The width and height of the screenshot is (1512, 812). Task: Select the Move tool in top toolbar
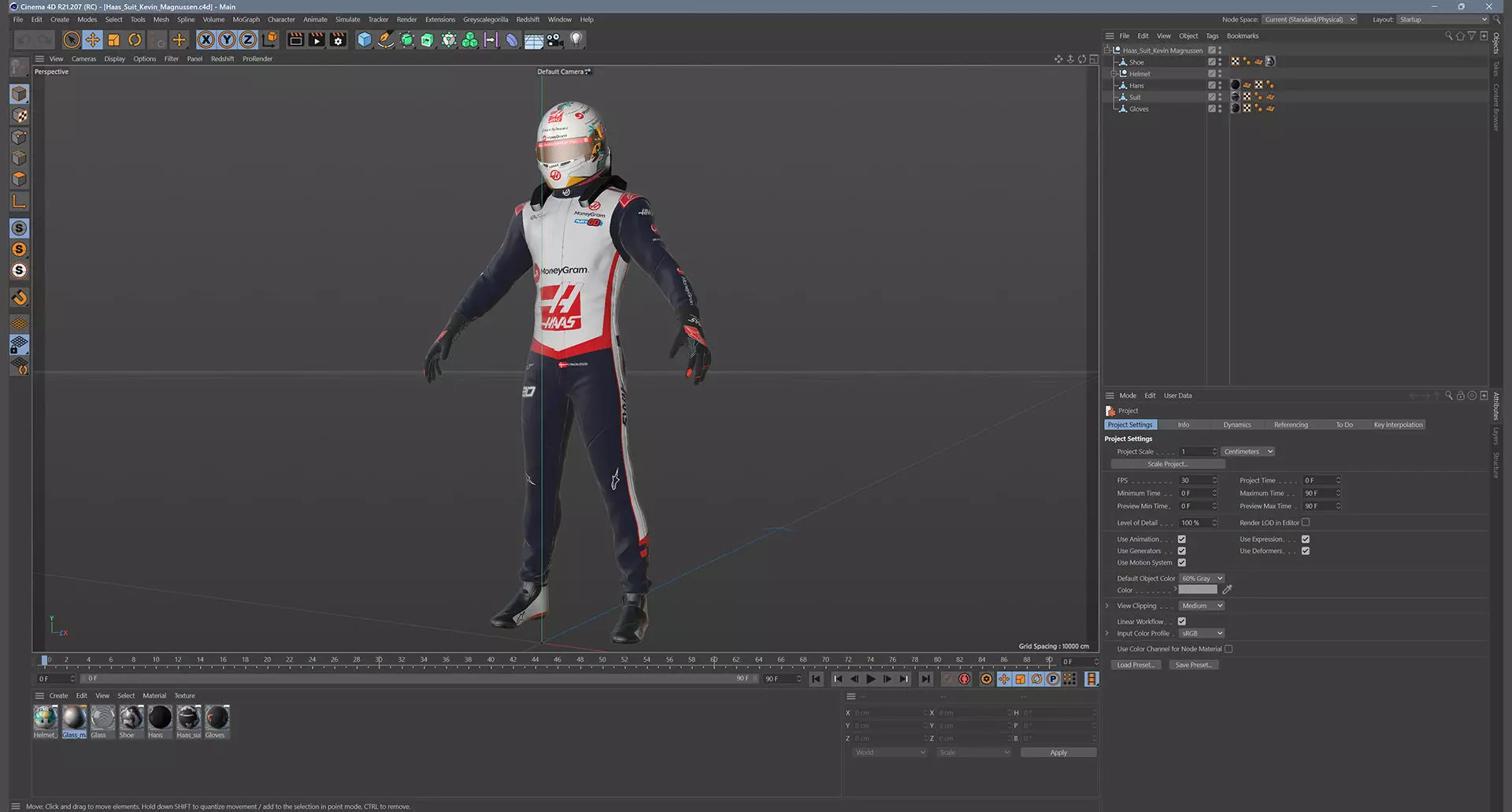tap(93, 39)
